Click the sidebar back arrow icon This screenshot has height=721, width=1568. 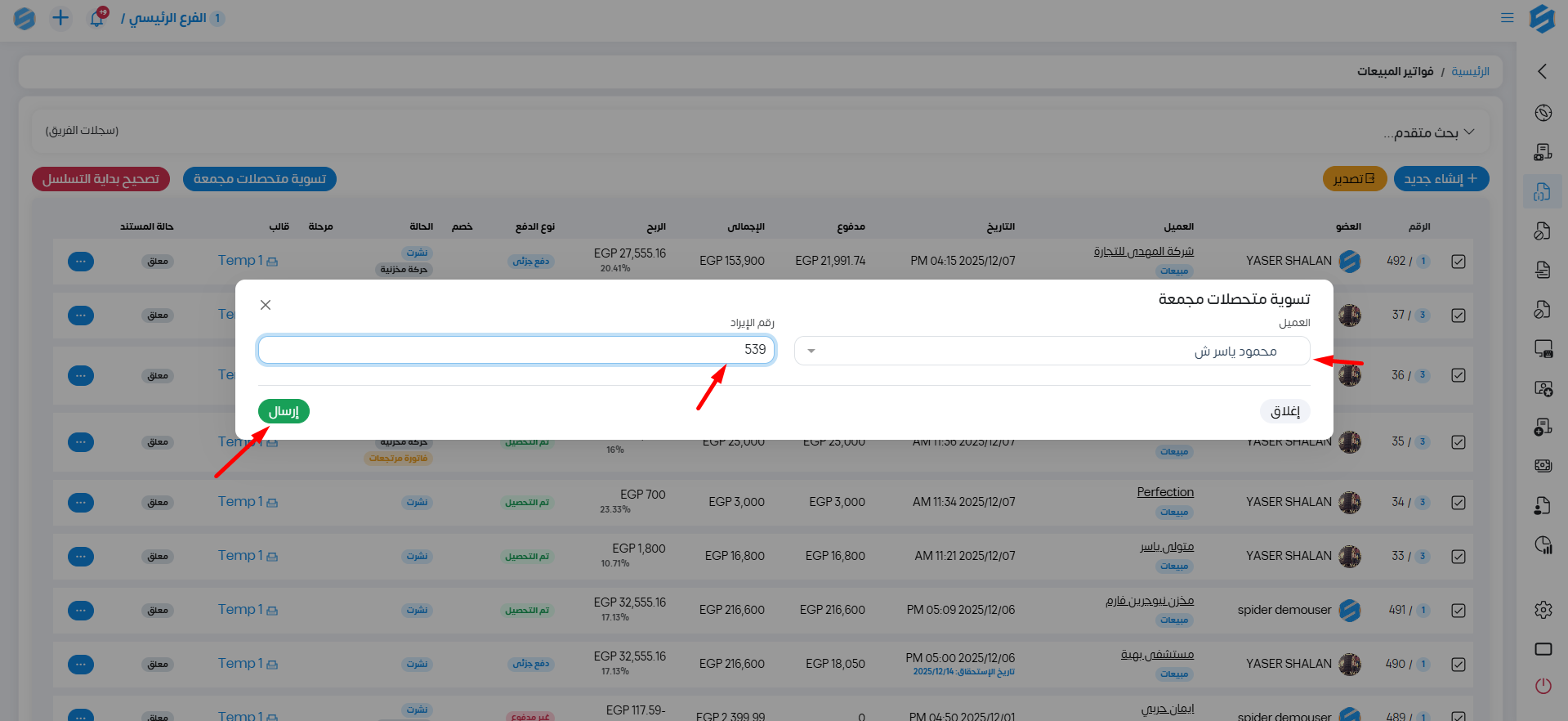[x=1542, y=72]
